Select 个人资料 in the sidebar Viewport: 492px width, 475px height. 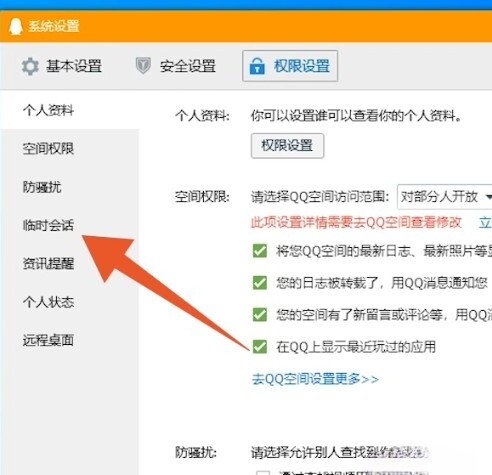48,110
